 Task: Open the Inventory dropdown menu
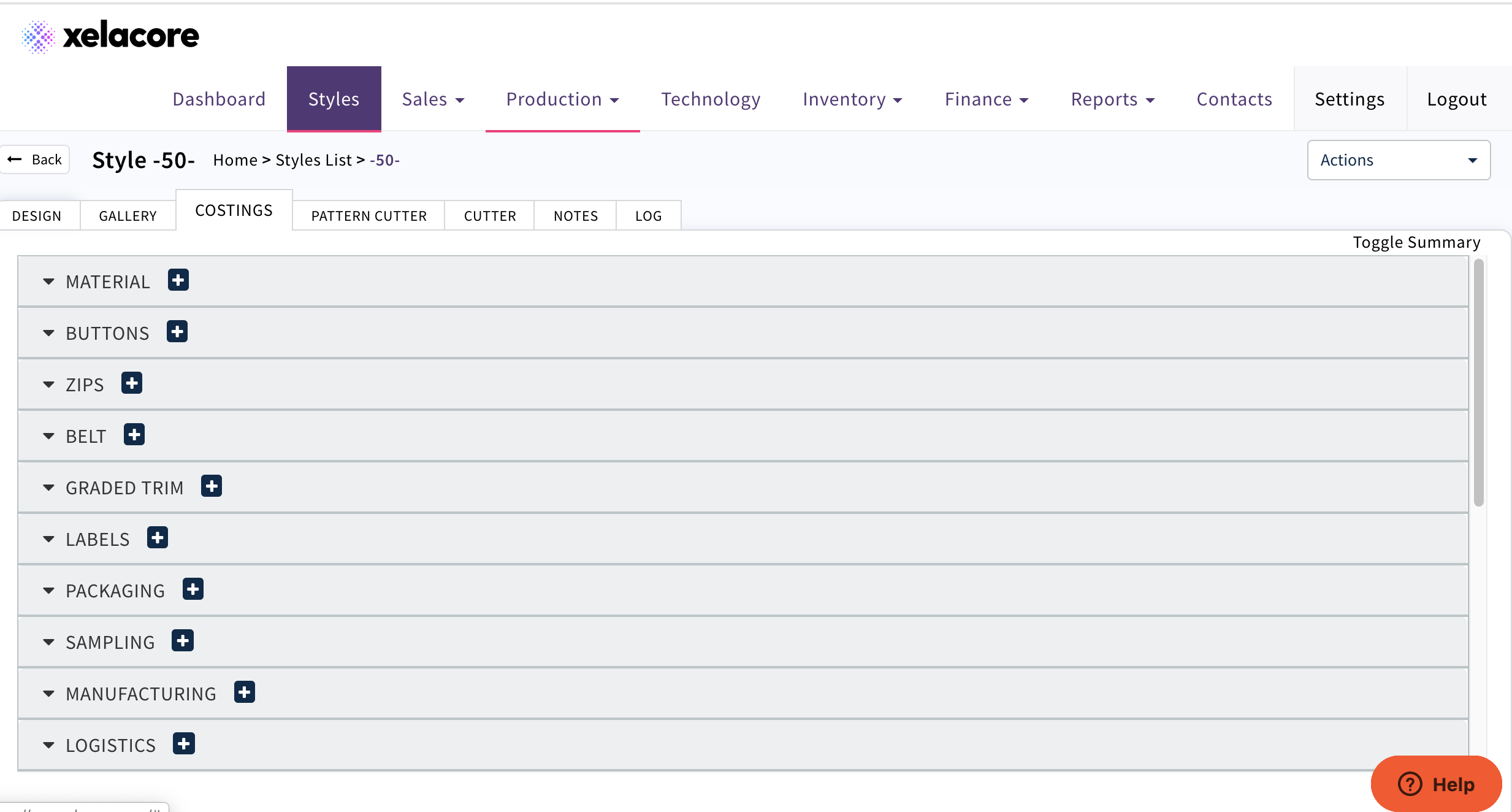(x=852, y=99)
